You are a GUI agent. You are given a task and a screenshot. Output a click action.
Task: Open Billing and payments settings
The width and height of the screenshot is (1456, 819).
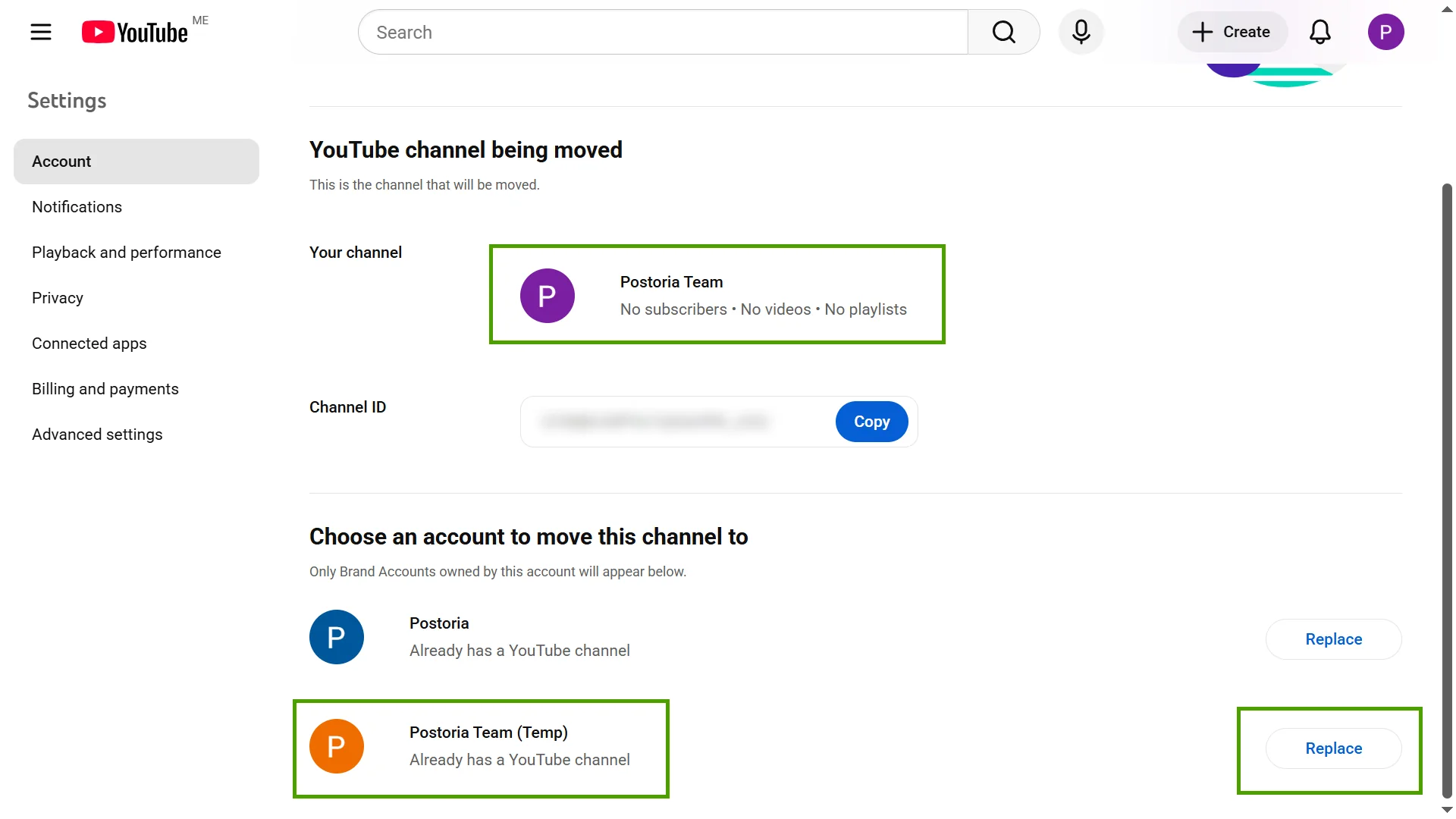tap(105, 388)
